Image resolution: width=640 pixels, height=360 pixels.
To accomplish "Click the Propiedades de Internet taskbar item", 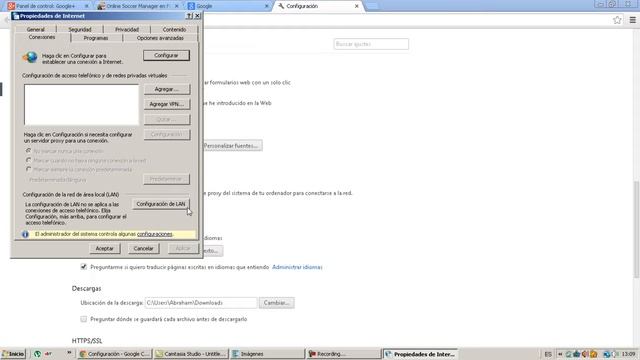I will point(420,354).
